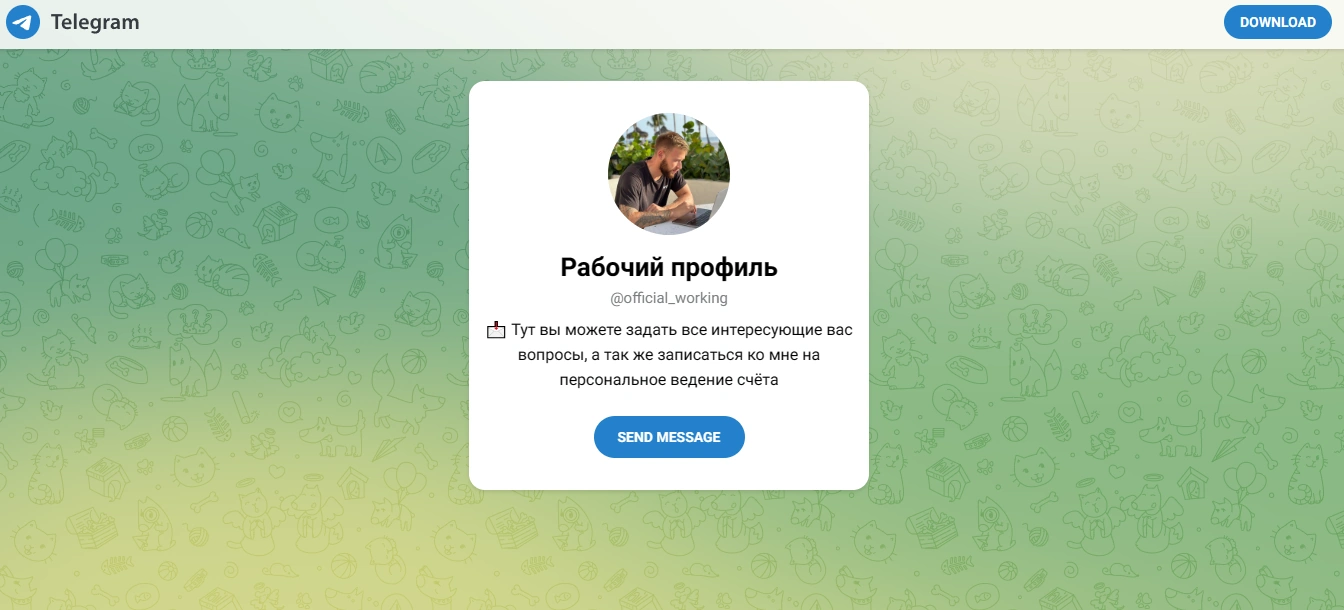
Task: Click the Telegram paper-plane logo icon
Action: [23, 22]
